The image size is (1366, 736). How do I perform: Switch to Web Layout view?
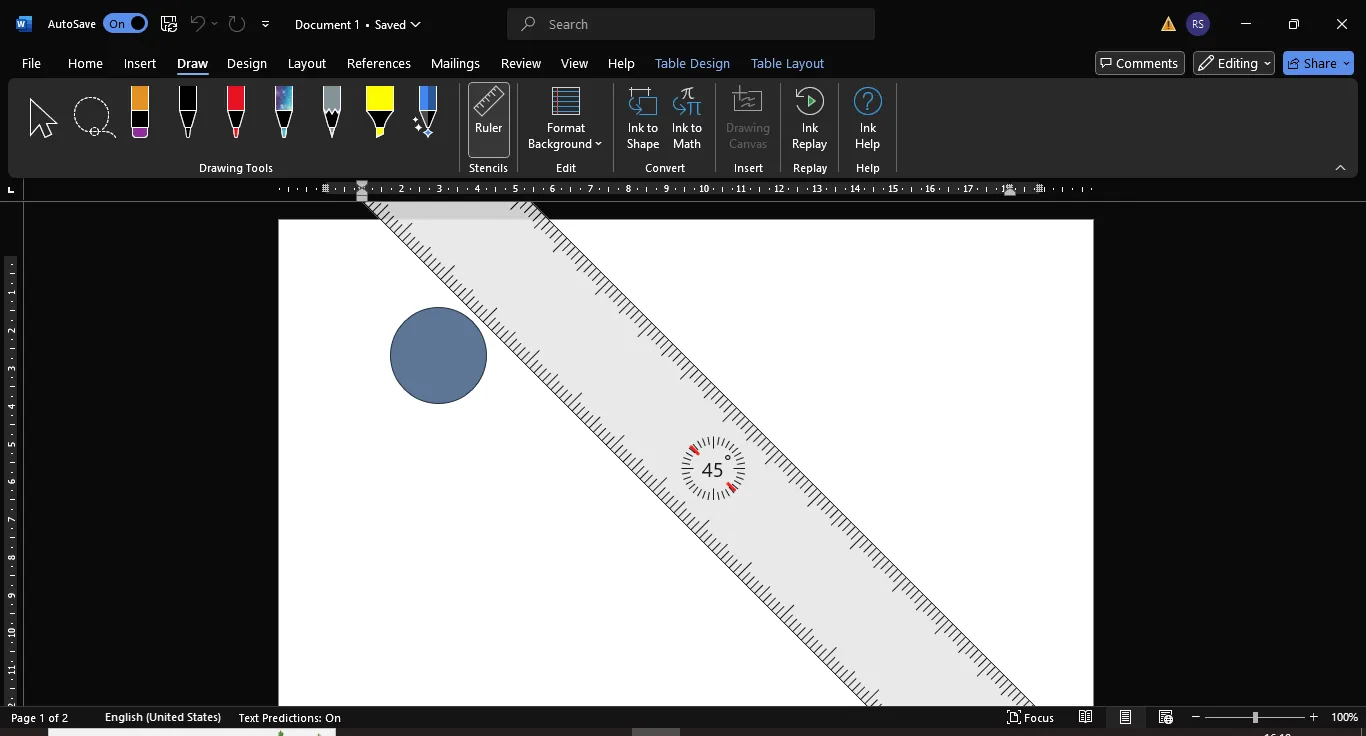click(x=1165, y=718)
